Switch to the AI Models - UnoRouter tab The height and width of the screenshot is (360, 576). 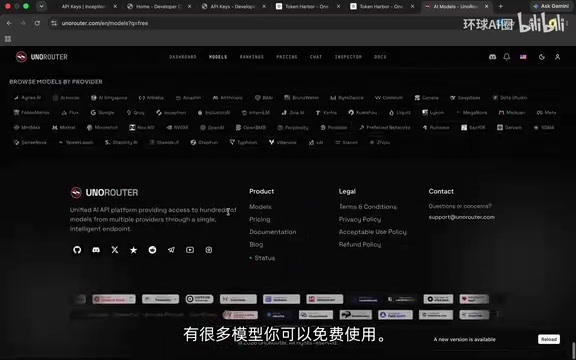pos(456,6)
